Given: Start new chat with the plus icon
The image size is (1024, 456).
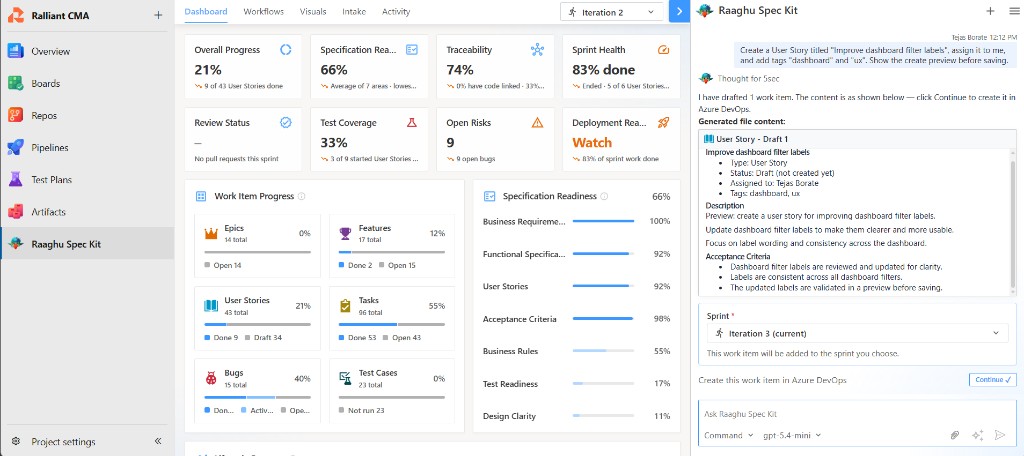Looking at the screenshot, I should pos(991,10).
